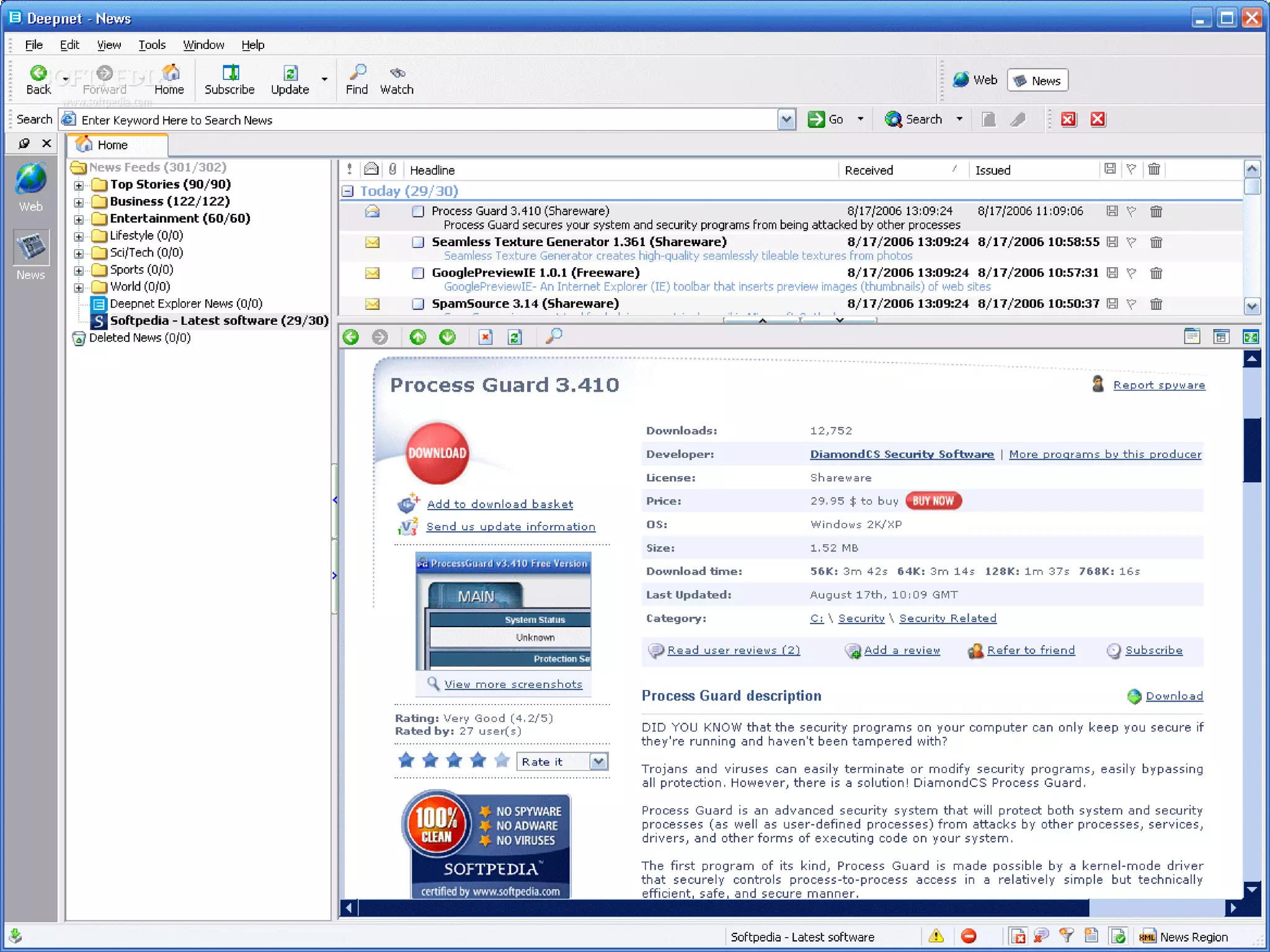Click the fourth rating star
Image resolution: width=1270 pixels, height=952 pixels.
[478, 760]
